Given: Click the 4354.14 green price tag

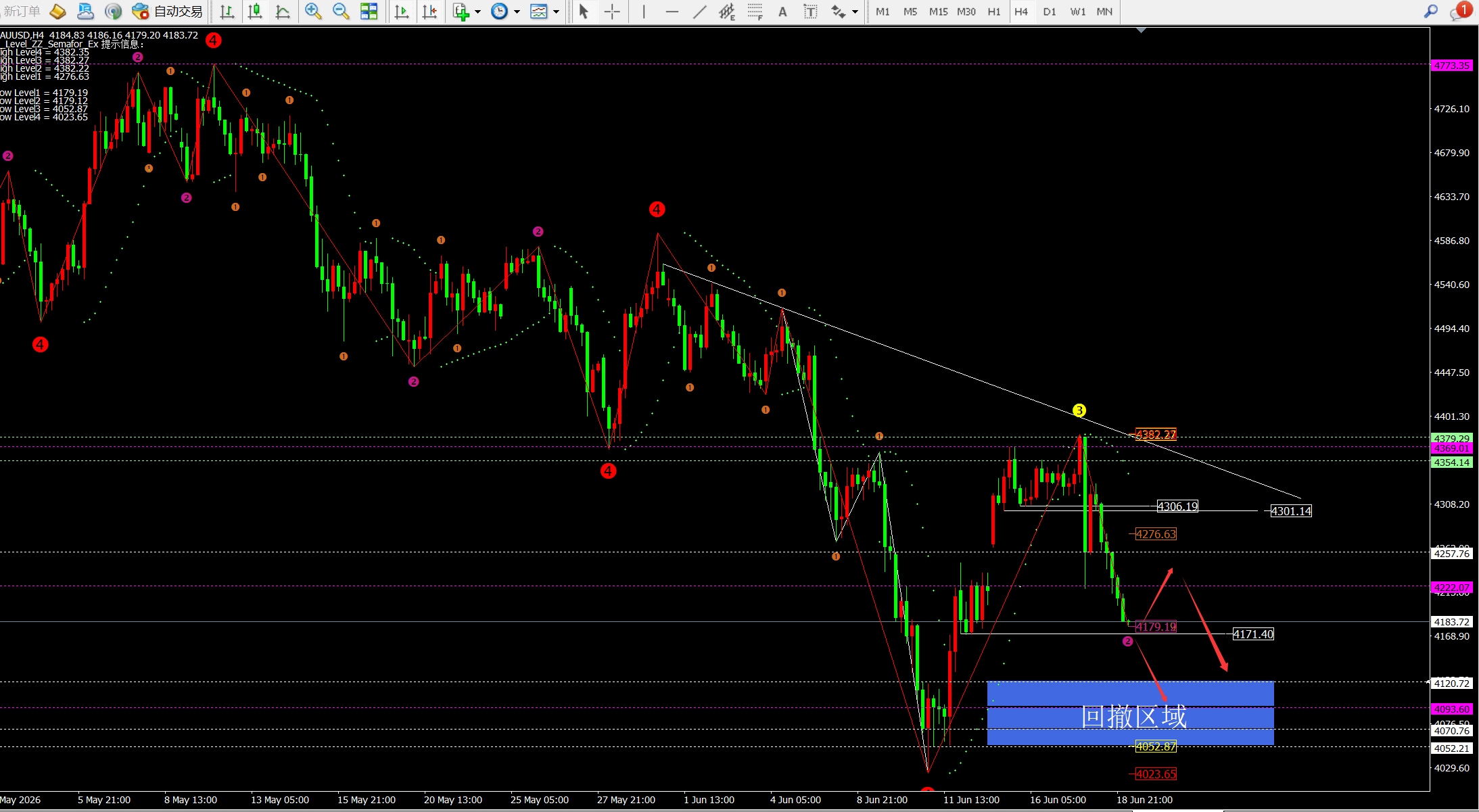Looking at the screenshot, I should click(x=1452, y=462).
